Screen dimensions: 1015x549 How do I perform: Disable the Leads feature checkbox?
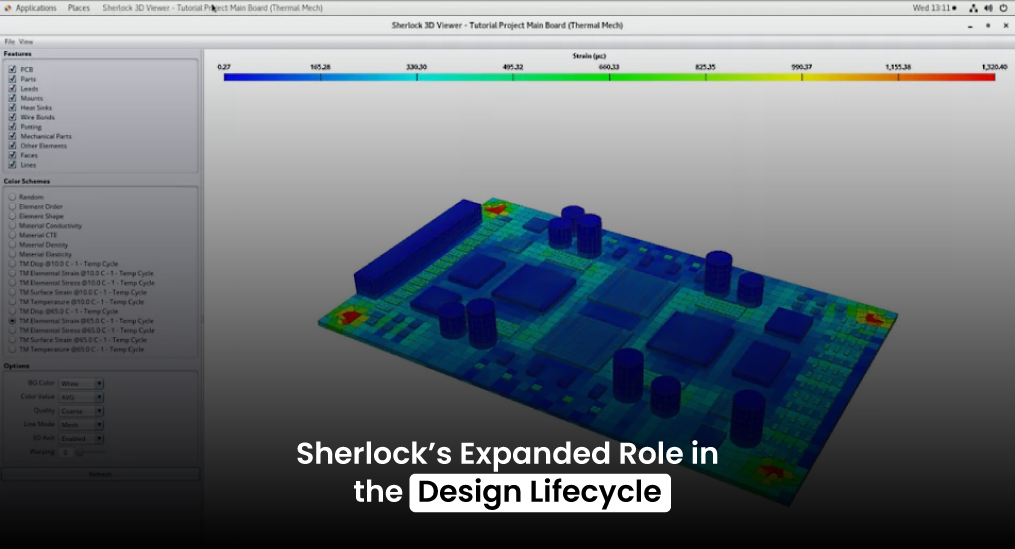12,89
